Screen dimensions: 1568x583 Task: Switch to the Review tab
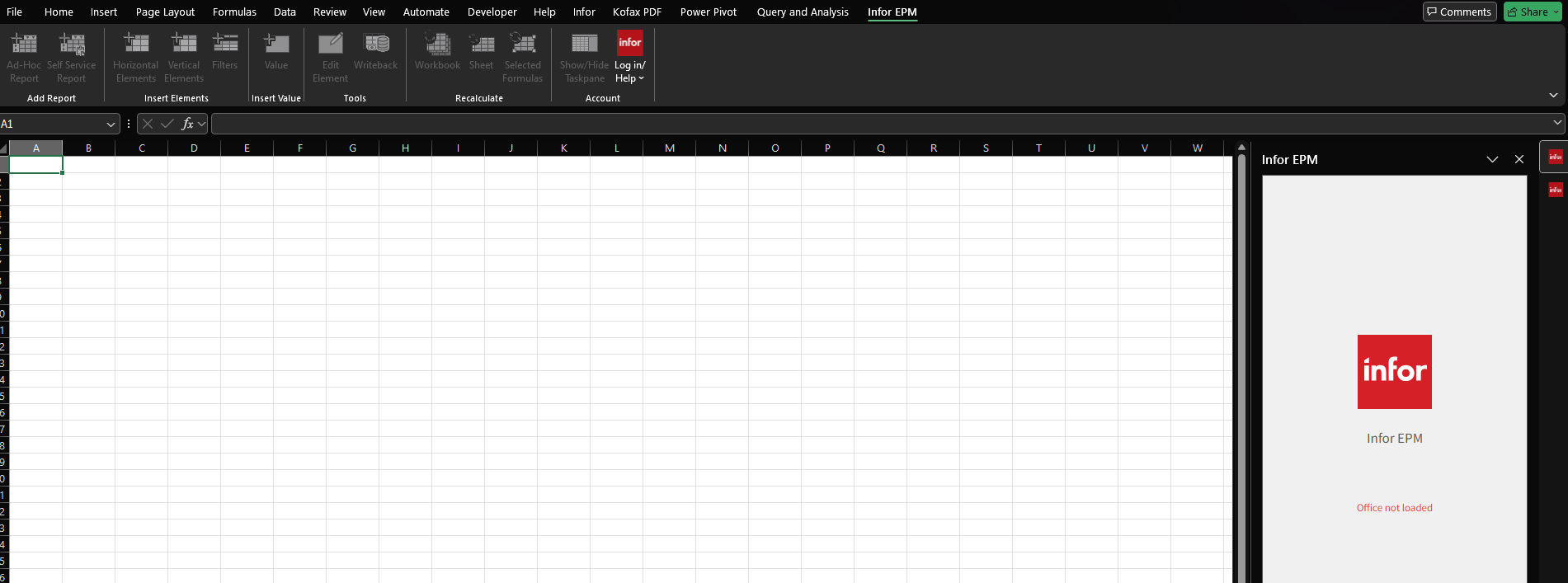point(330,12)
